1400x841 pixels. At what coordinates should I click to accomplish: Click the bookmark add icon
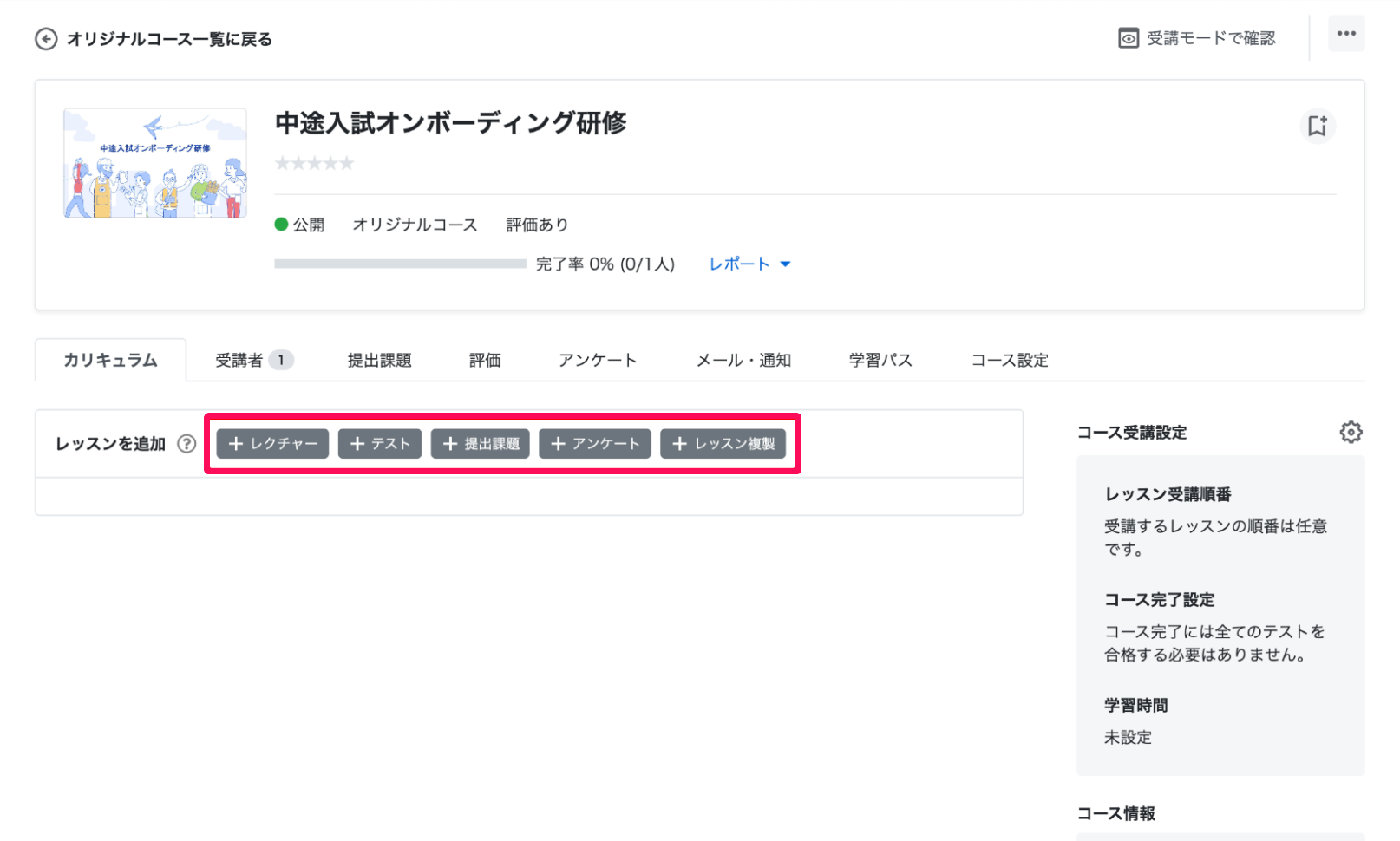(1318, 126)
